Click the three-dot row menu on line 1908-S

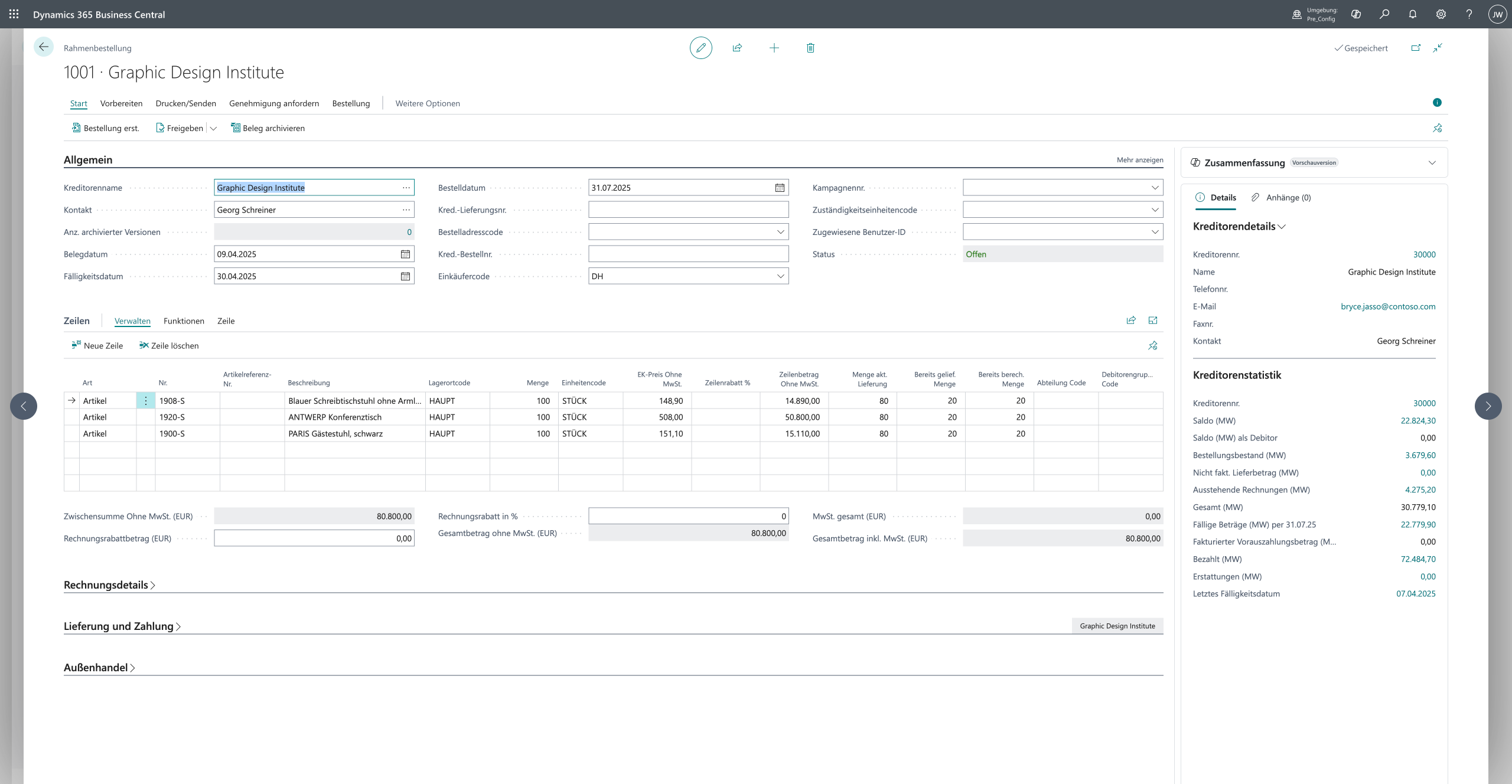coord(146,401)
